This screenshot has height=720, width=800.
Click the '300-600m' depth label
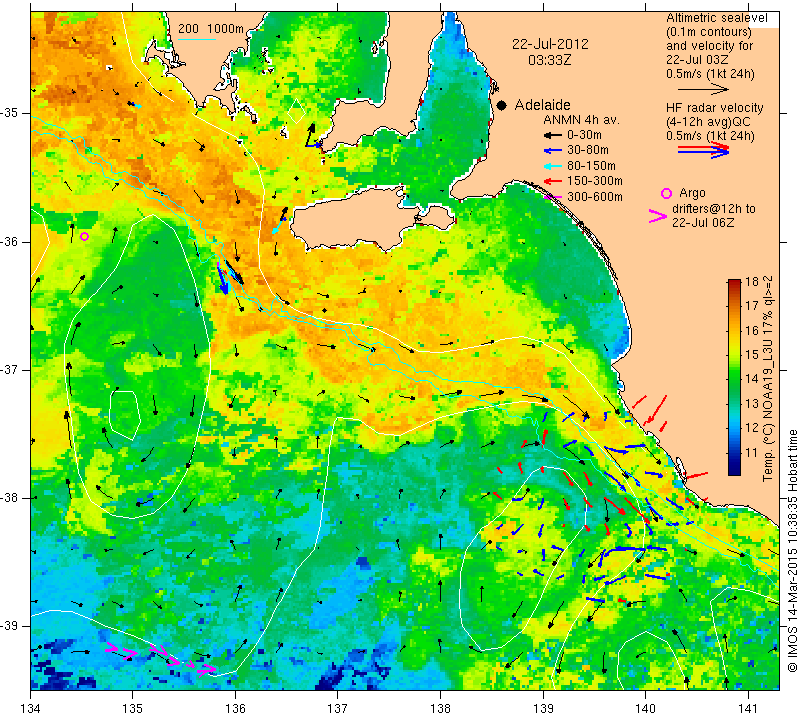(595, 197)
